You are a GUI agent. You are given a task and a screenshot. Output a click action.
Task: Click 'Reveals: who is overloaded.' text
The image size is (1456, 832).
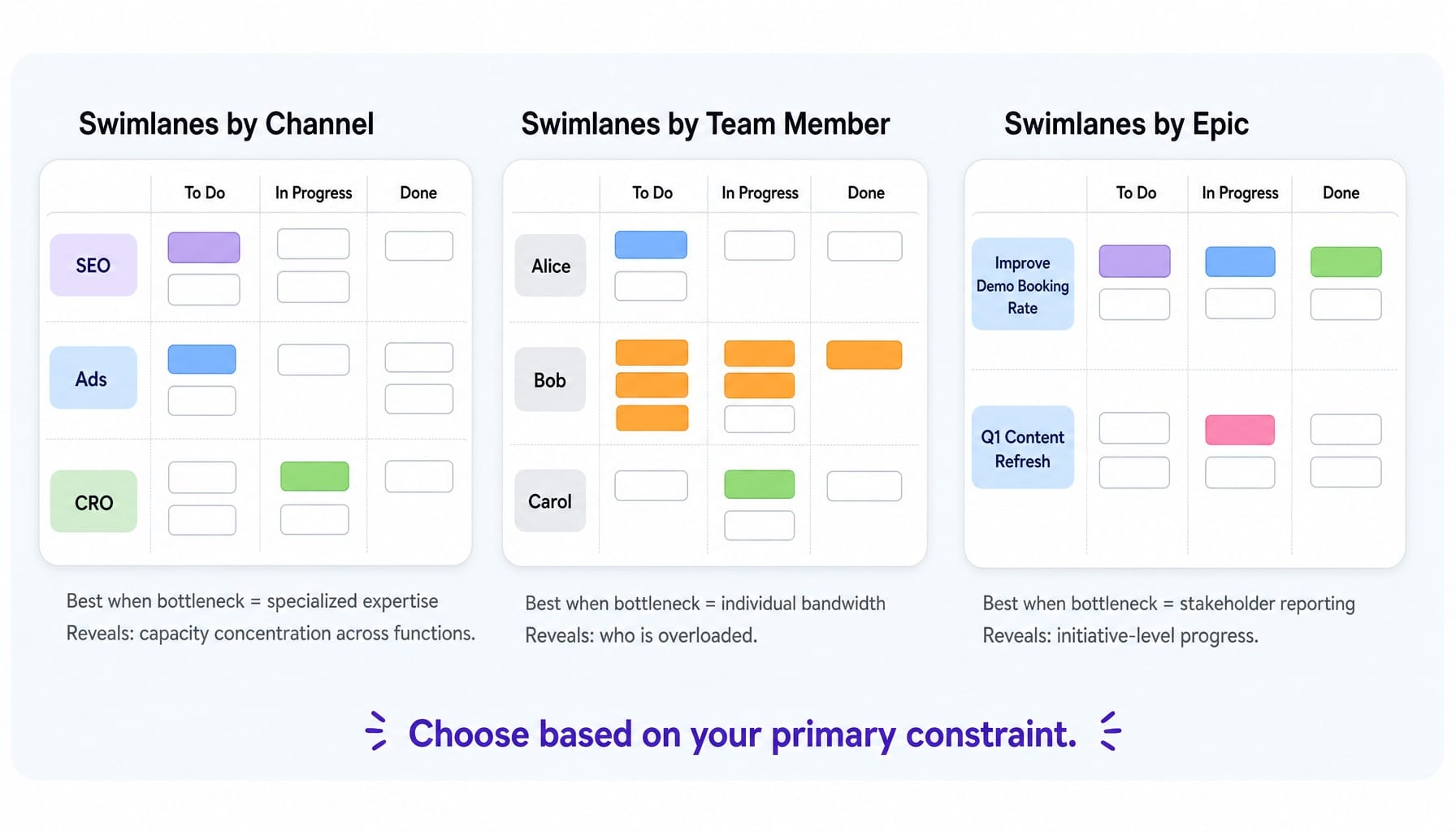tap(641, 635)
